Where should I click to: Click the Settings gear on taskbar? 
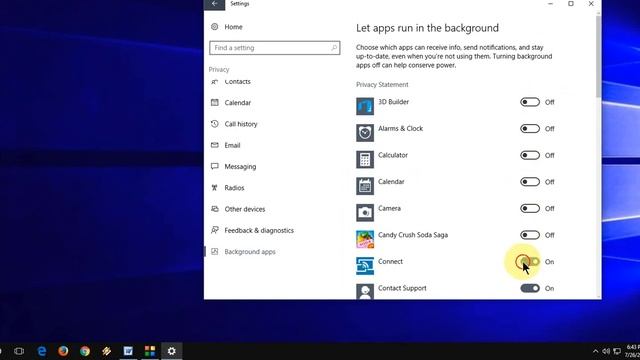(171, 351)
